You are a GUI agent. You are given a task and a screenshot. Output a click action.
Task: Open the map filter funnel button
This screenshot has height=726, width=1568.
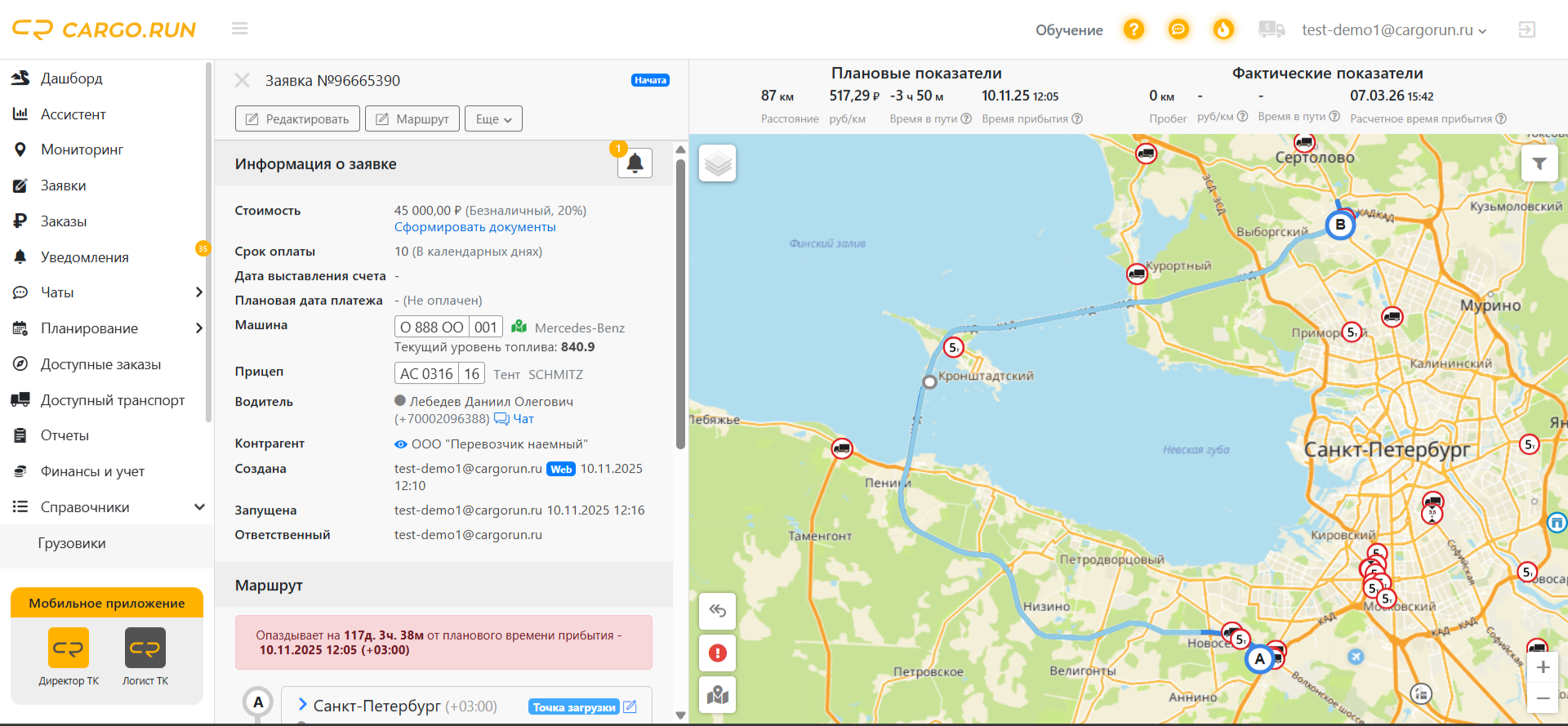pyautogui.click(x=1539, y=163)
